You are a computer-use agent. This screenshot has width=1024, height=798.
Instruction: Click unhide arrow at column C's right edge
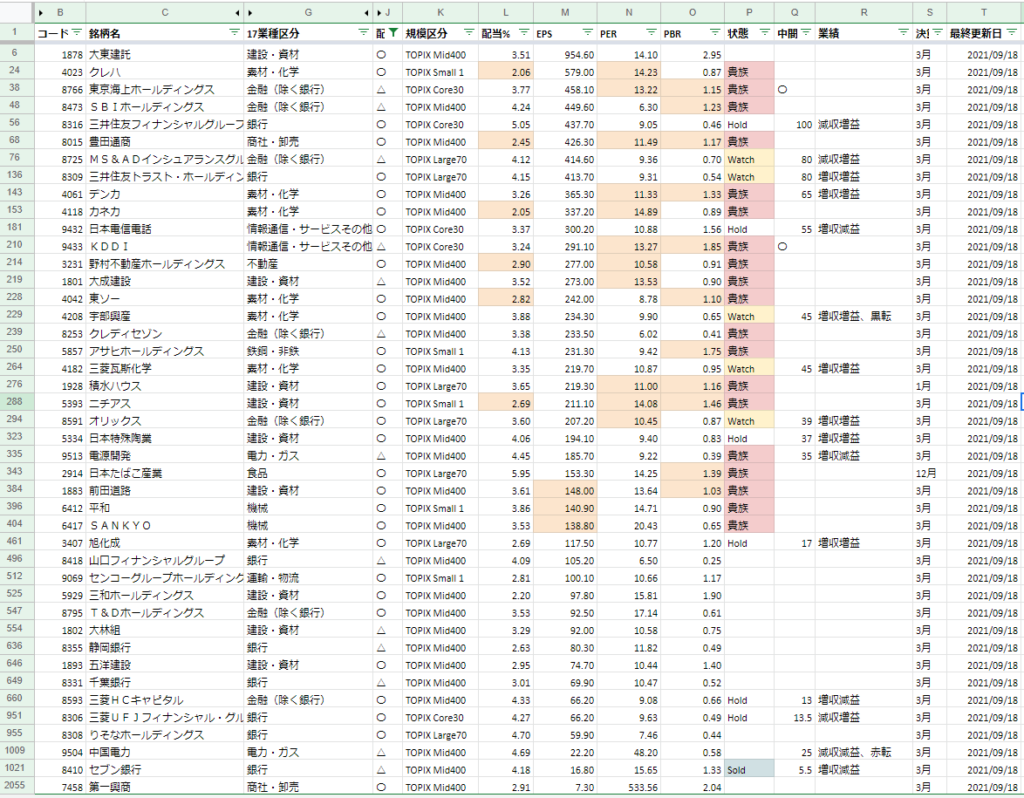click(237, 13)
